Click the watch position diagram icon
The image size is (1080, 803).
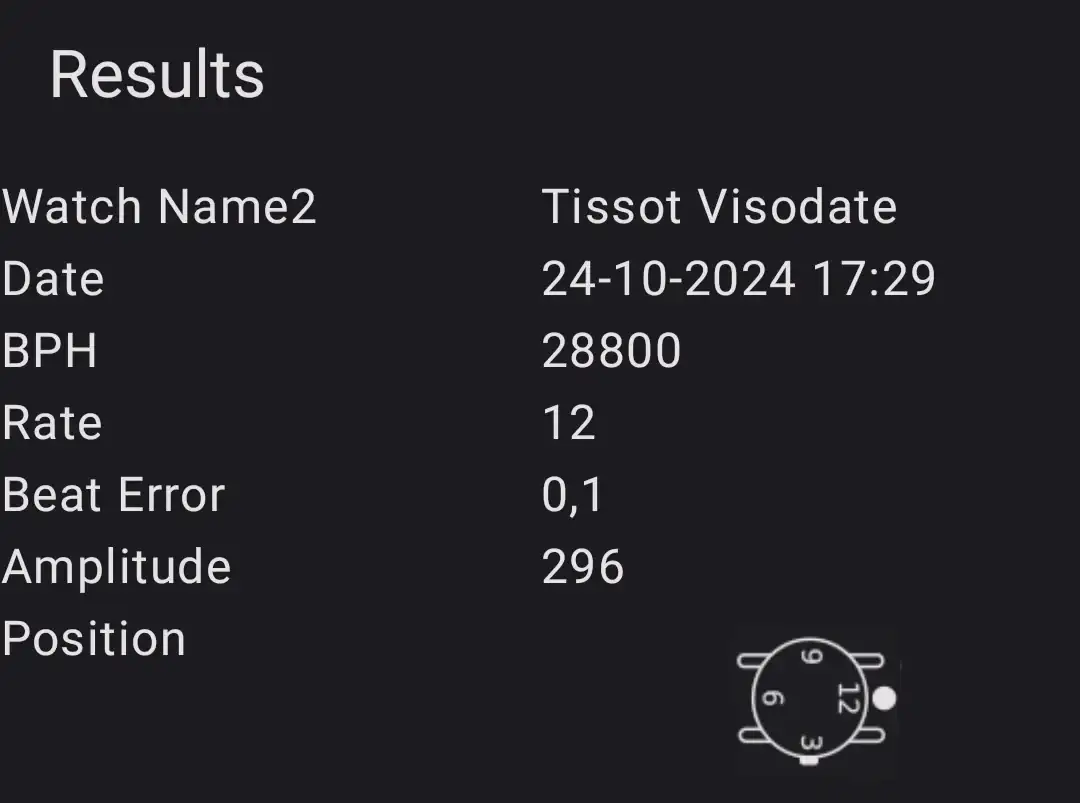point(816,700)
